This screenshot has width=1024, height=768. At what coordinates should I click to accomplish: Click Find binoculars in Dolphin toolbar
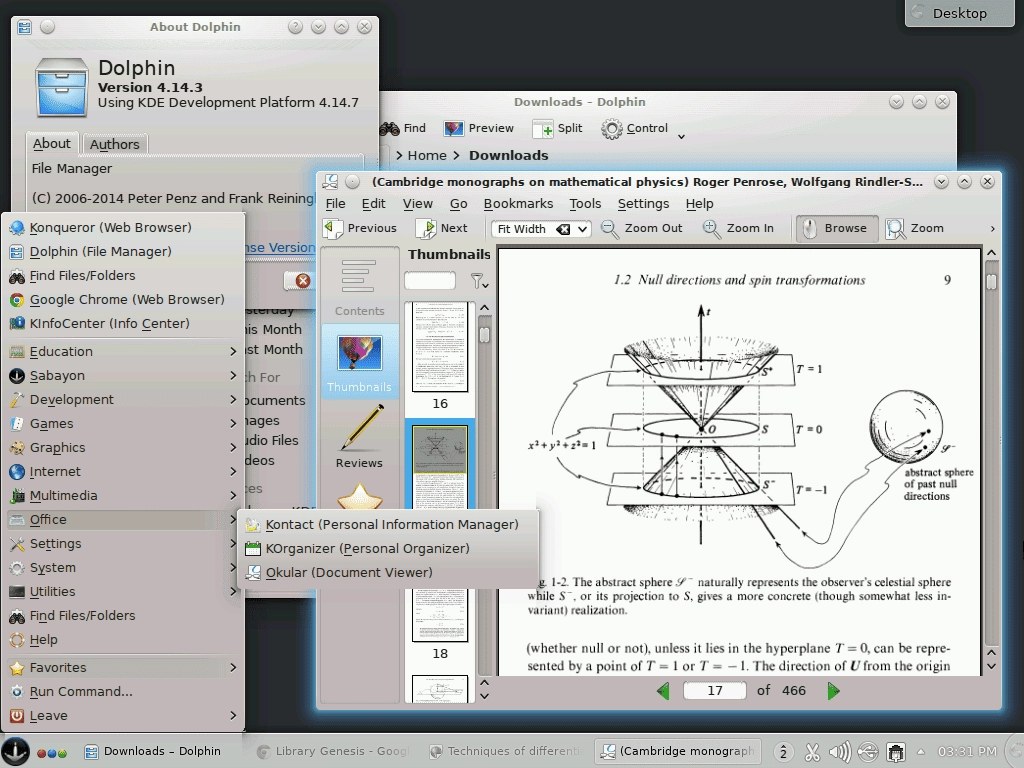click(403, 129)
